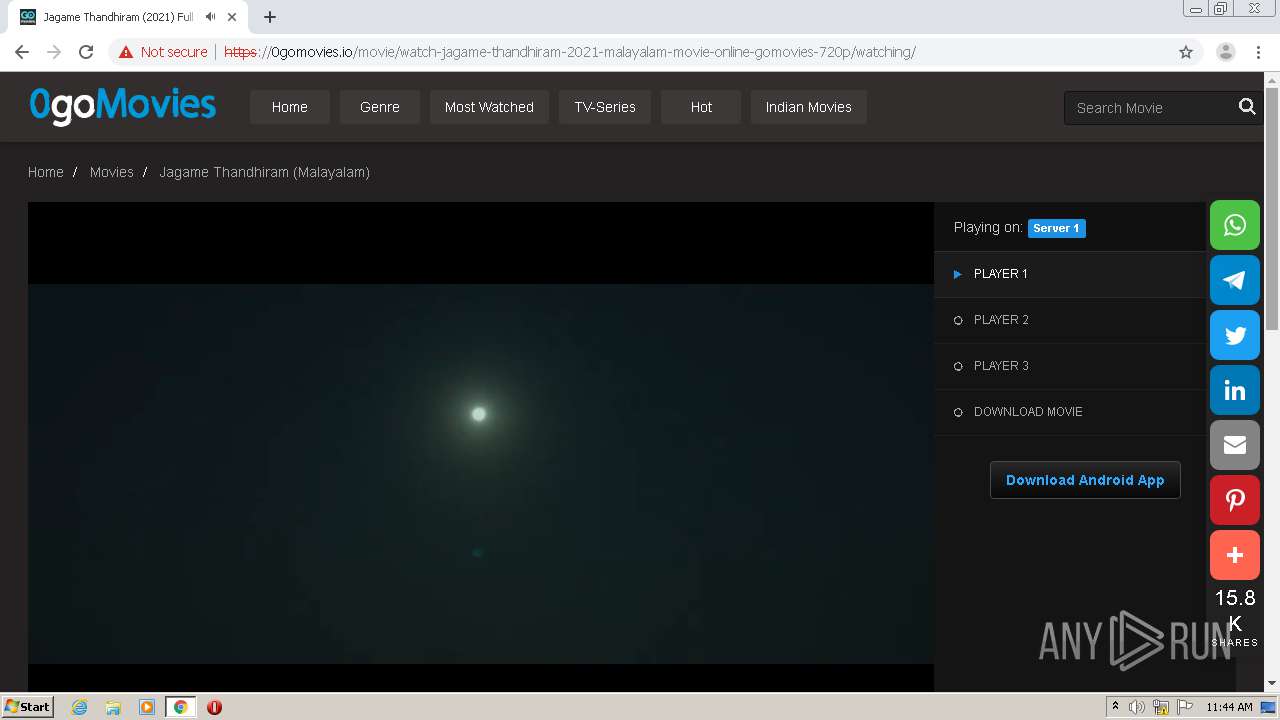Go to Home breadcrumb link
This screenshot has width=1280, height=720.
(46, 172)
